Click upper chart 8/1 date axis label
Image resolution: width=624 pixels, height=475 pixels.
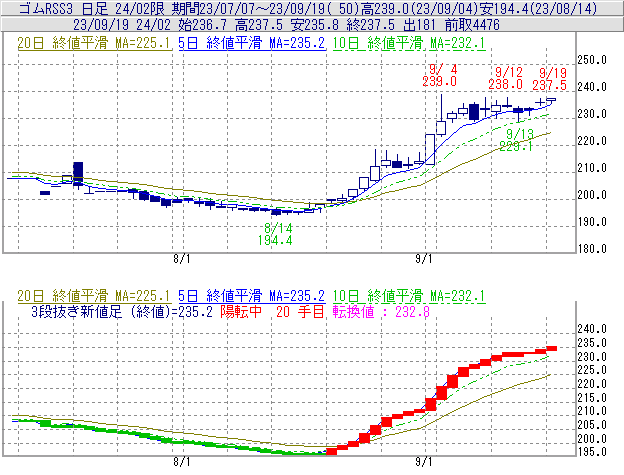[182, 259]
